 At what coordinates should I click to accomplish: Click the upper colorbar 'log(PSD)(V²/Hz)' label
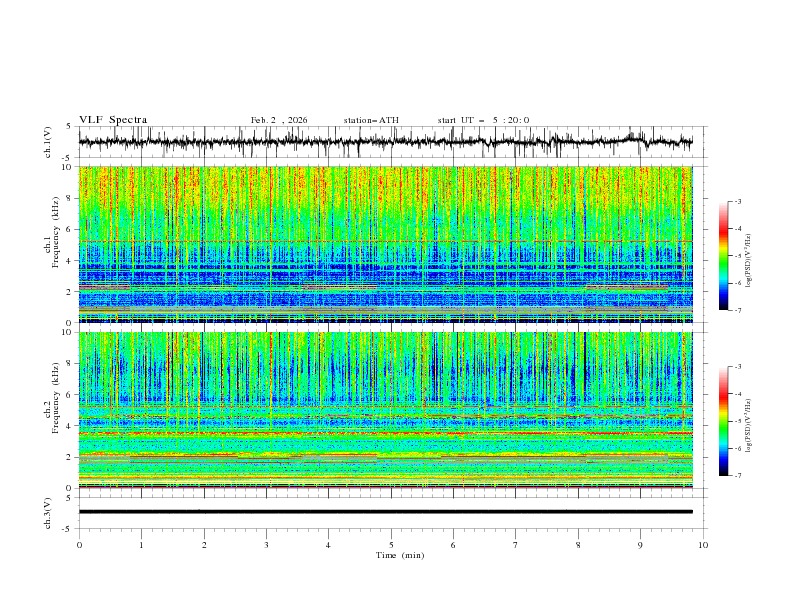(748, 261)
